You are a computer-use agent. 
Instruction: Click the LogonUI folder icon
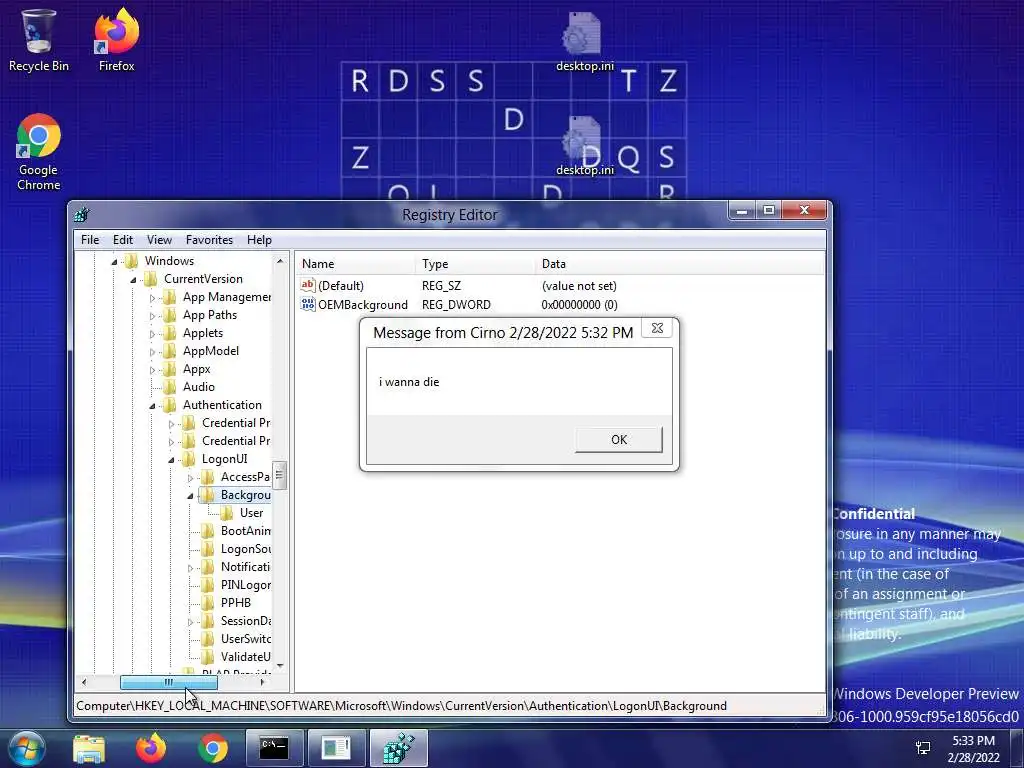click(x=189, y=458)
